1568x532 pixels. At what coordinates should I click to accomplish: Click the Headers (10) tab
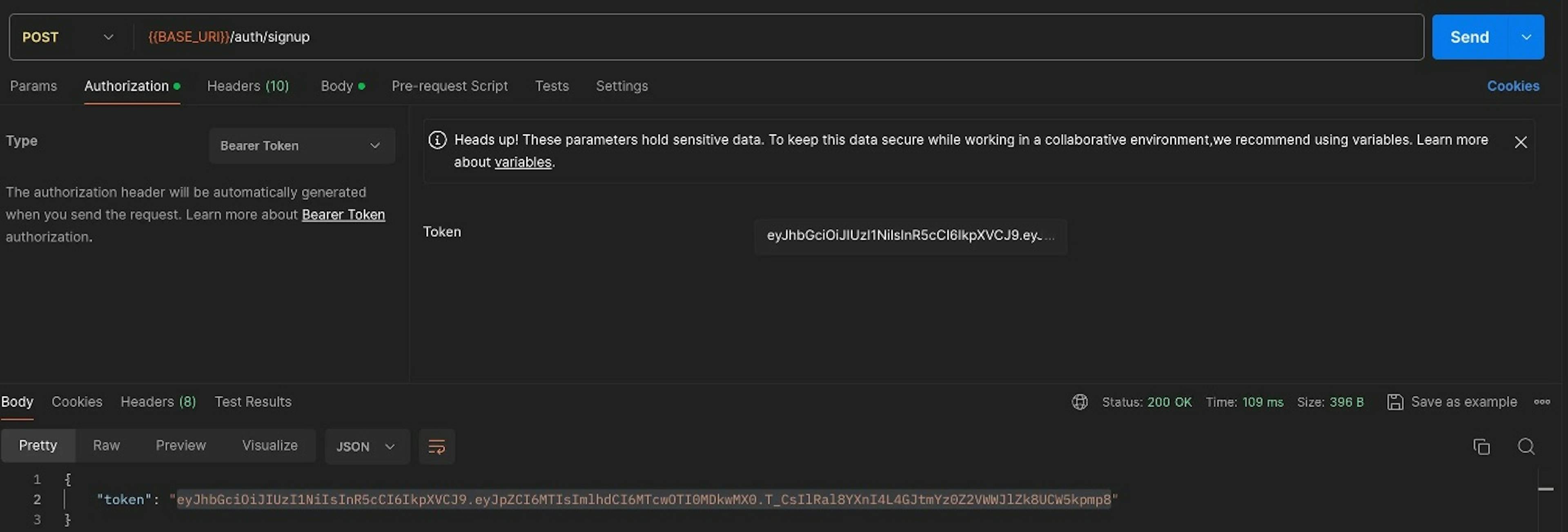pyautogui.click(x=247, y=85)
